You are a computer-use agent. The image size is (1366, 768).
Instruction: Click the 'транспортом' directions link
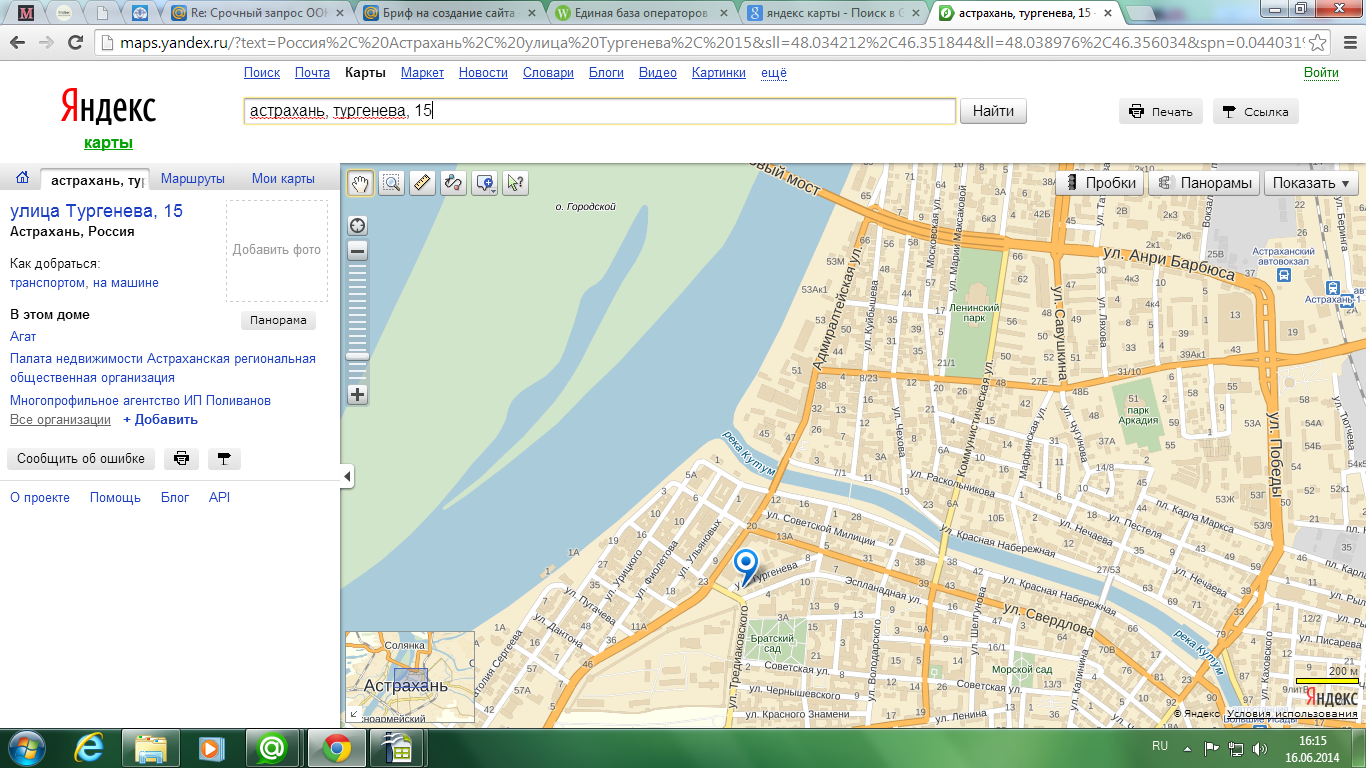[x=48, y=283]
